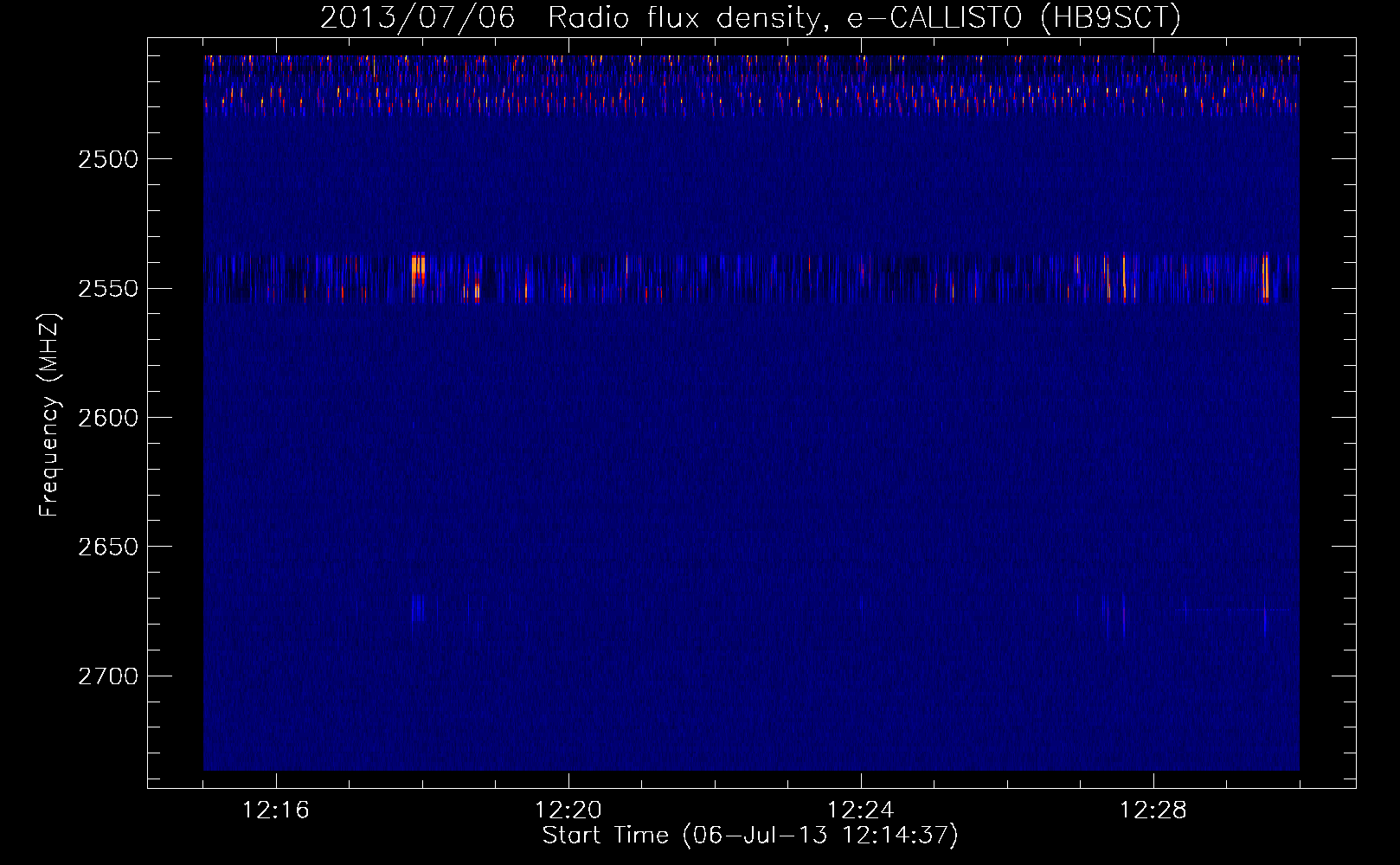Screen dimensions: 1400x865
Task: Click the 12:28 time axis label
Action: [x=1153, y=811]
